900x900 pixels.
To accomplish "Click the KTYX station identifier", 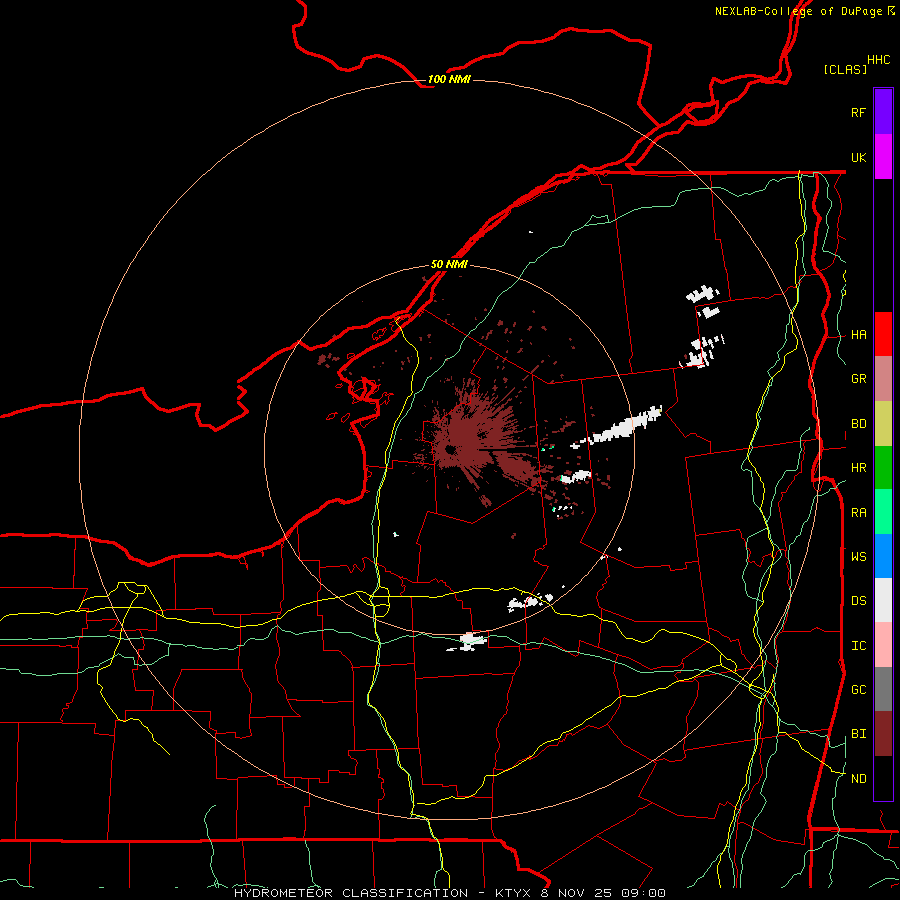I will (x=513, y=893).
